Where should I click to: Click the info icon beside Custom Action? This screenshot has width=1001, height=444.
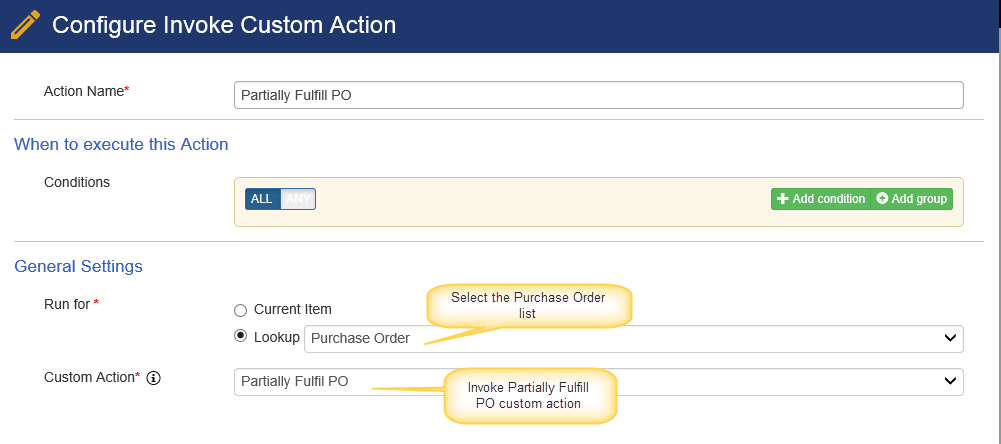point(153,378)
